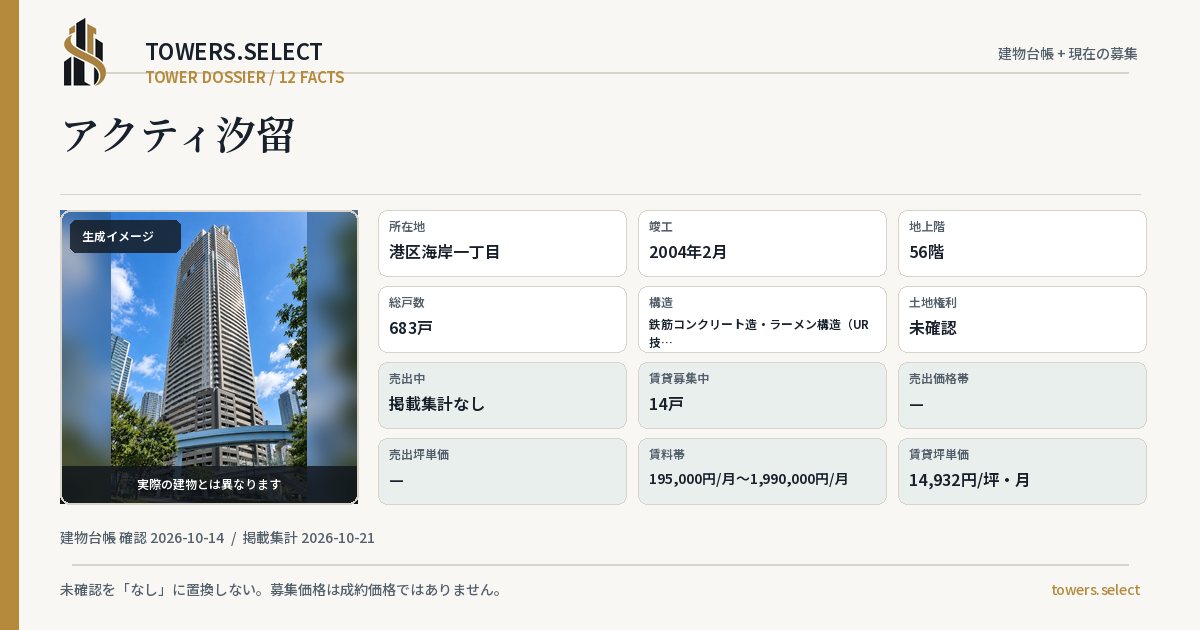Select the 所在地 港区海岸一丁目 card

[502, 243]
